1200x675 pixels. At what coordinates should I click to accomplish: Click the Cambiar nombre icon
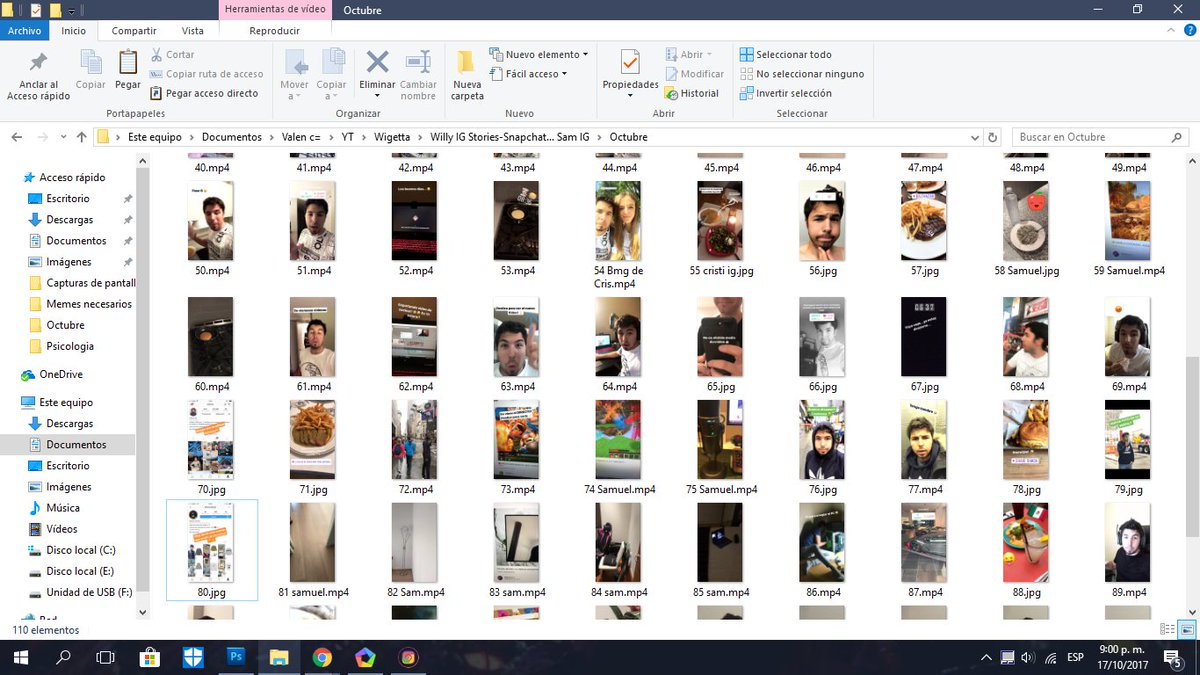tap(418, 62)
